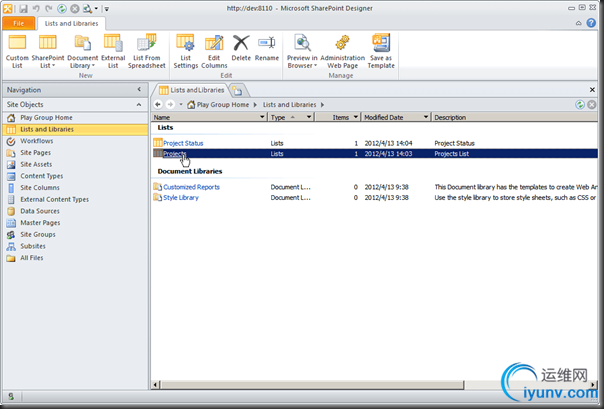Click the Redo quick access icon
Image resolution: width=604 pixels, height=409 pixels.
click(48, 8)
